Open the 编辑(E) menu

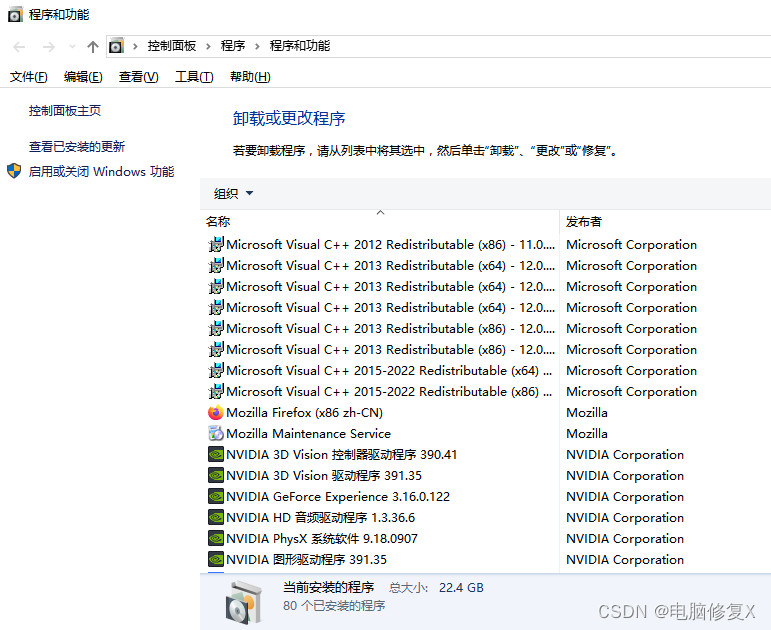(83, 77)
